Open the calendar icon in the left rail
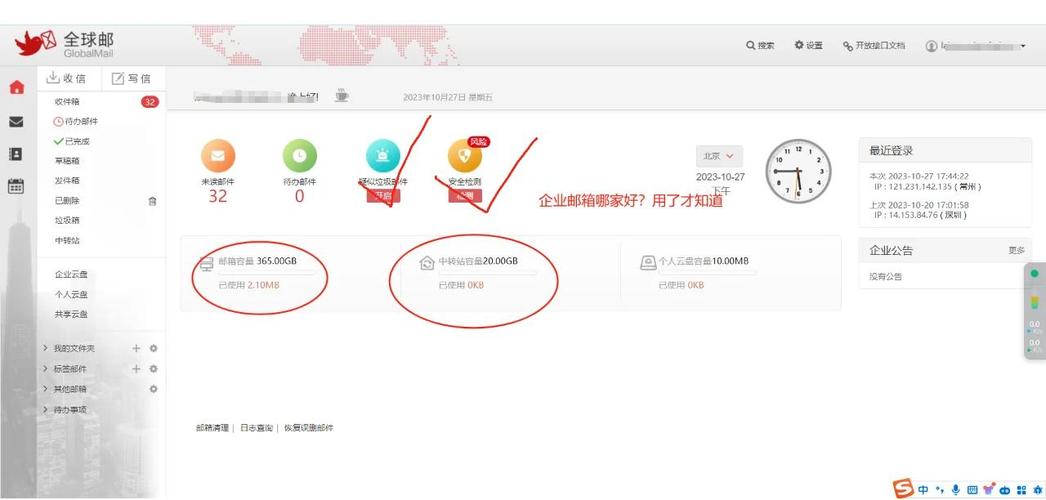1046x500 pixels. tap(16, 186)
